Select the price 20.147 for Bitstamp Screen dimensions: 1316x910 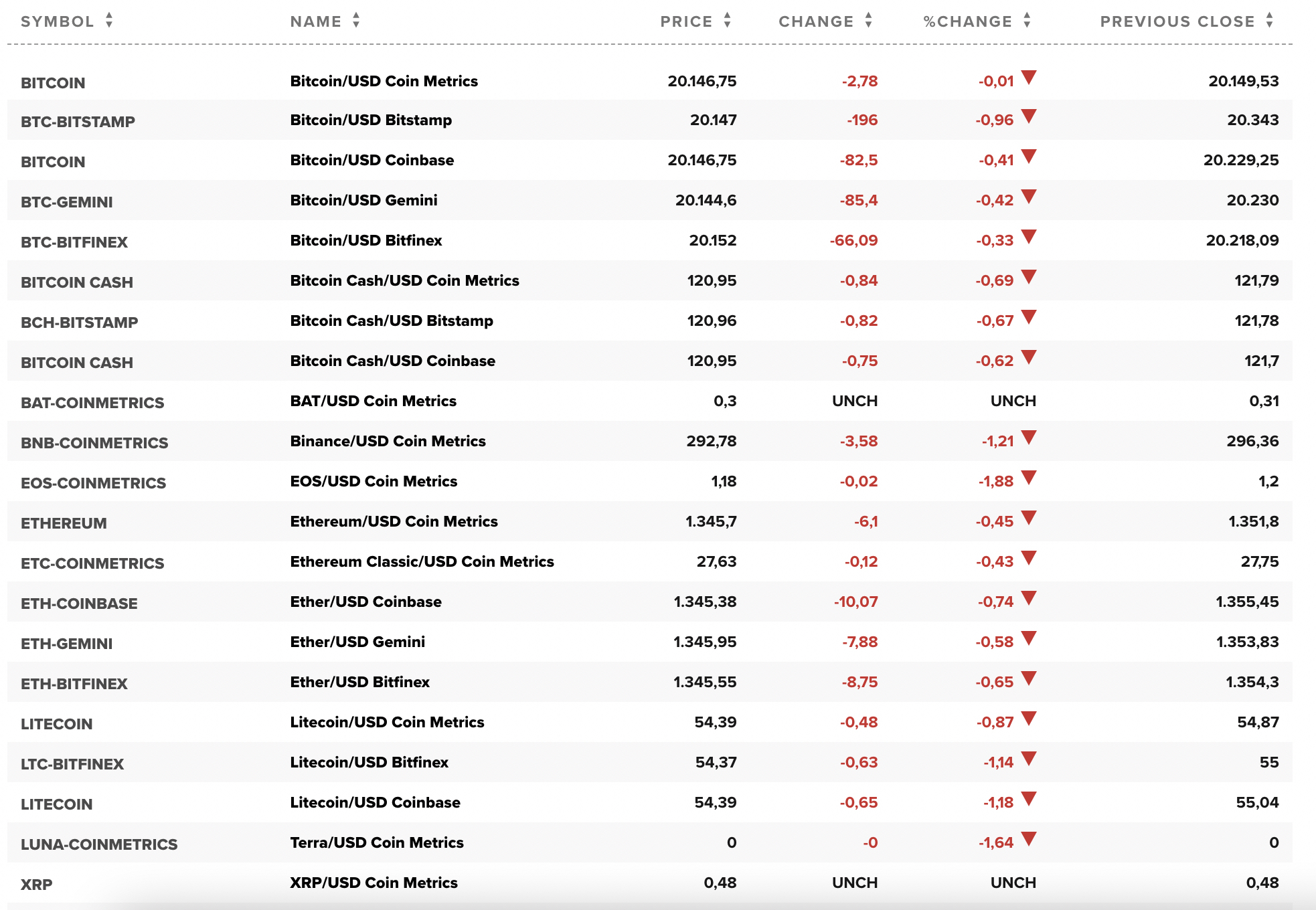click(x=714, y=120)
